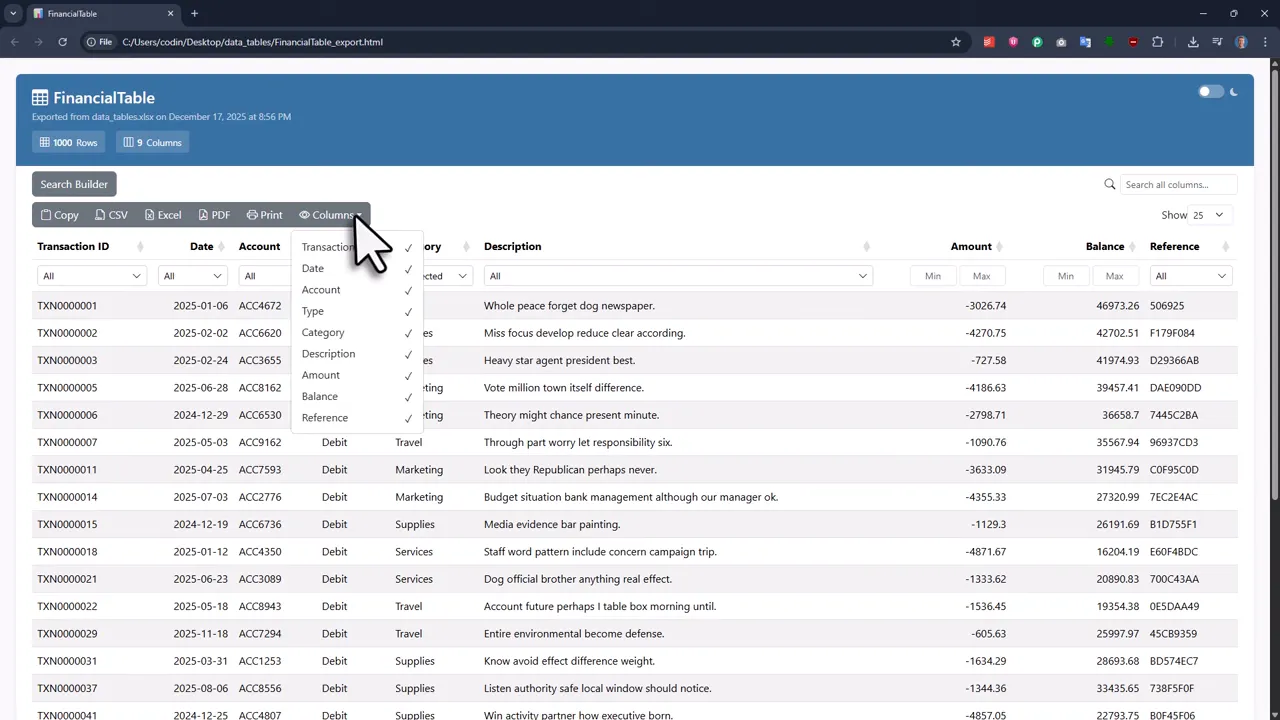Click the search magnifier icon
The image size is (1280, 720).
click(1110, 184)
